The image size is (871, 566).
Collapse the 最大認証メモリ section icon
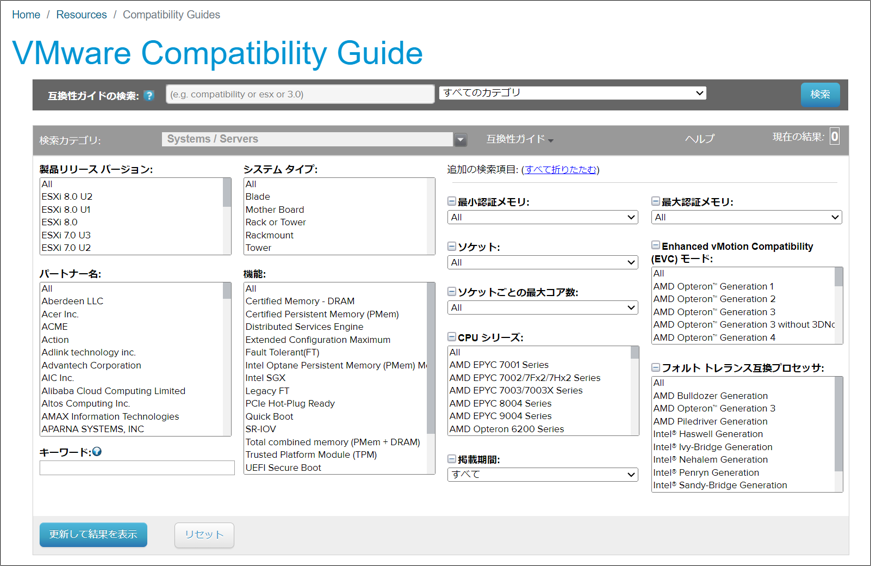(655, 201)
